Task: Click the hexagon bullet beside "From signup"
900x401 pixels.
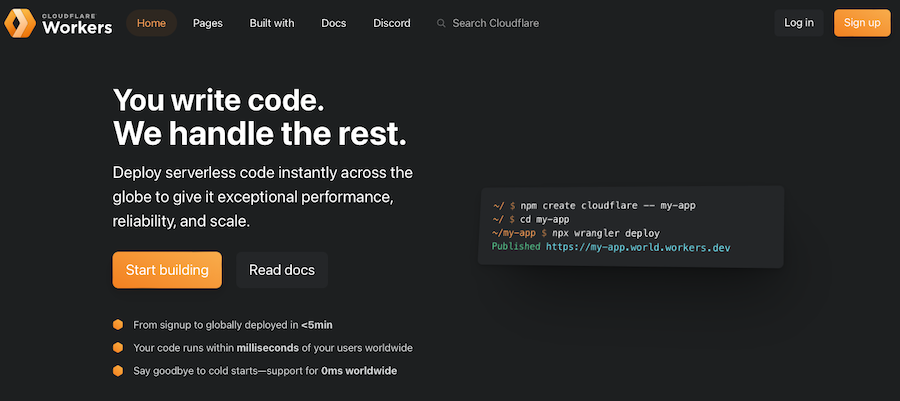Action: tap(118, 325)
